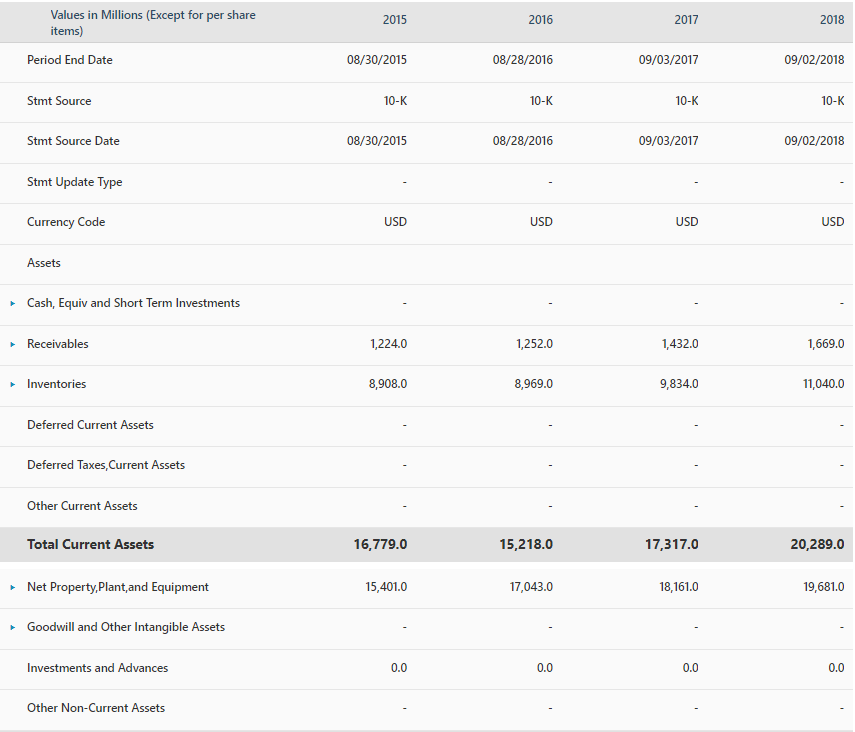855x732 pixels.
Task: Select the Assets section header
Action: tap(44, 263)
